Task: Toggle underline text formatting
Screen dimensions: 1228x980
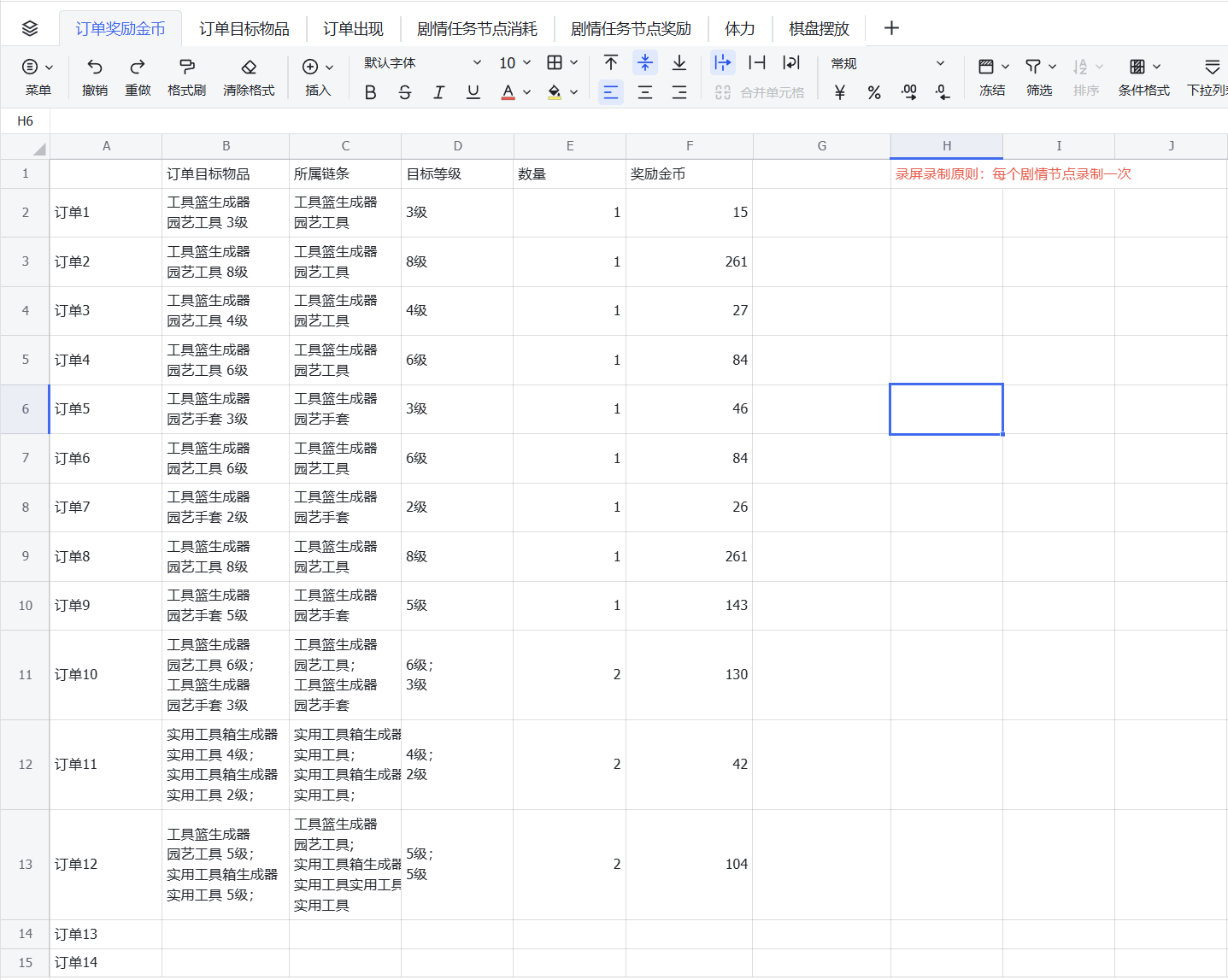Action: pyautogui.click(x=473, y=92)
